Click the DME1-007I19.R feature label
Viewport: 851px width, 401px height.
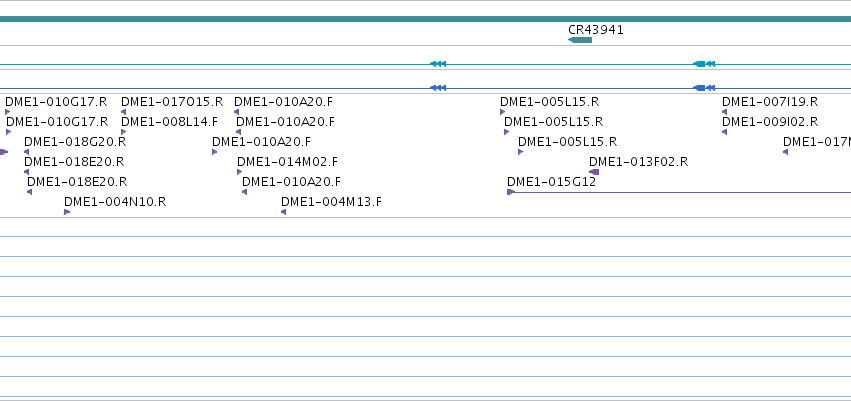point(770,102)
